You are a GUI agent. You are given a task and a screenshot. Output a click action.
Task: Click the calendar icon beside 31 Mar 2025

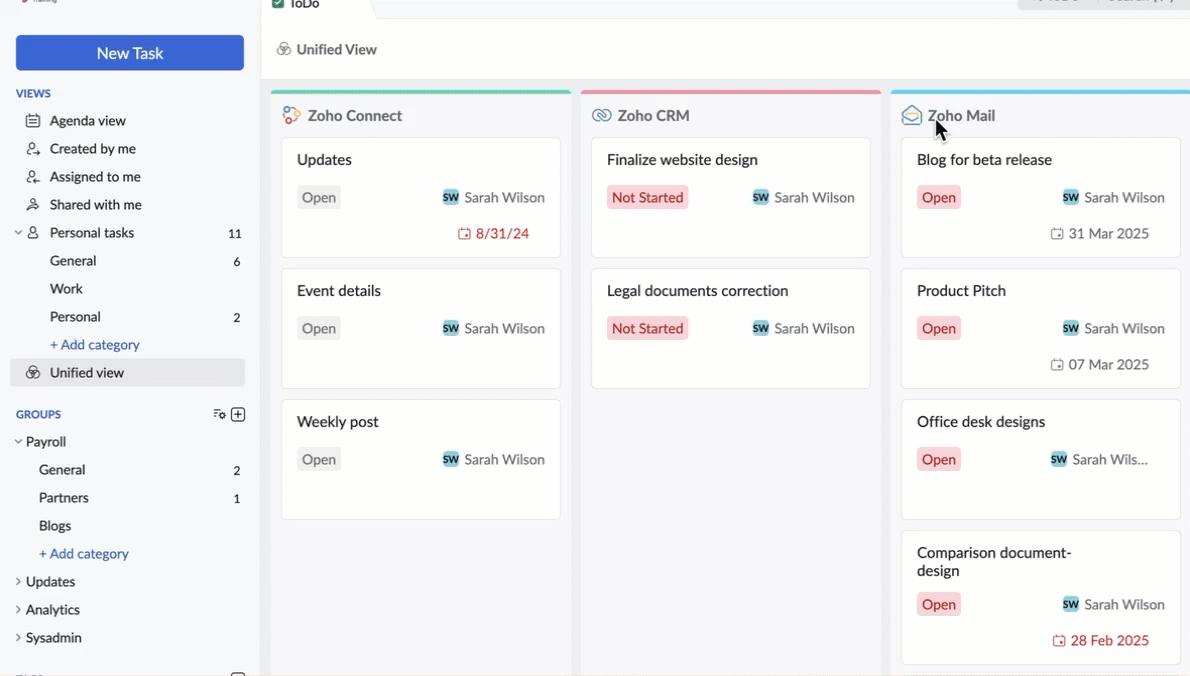click(1056, 234)
